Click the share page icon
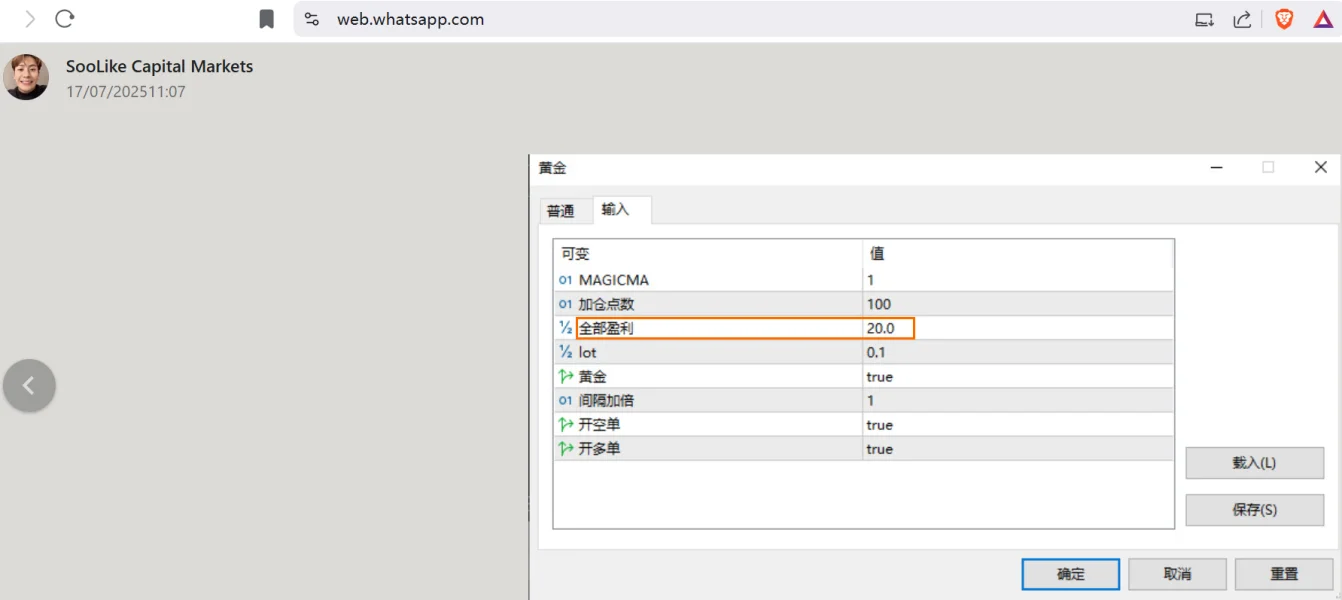This screenshot has height=600, width=1342. 1242,19
